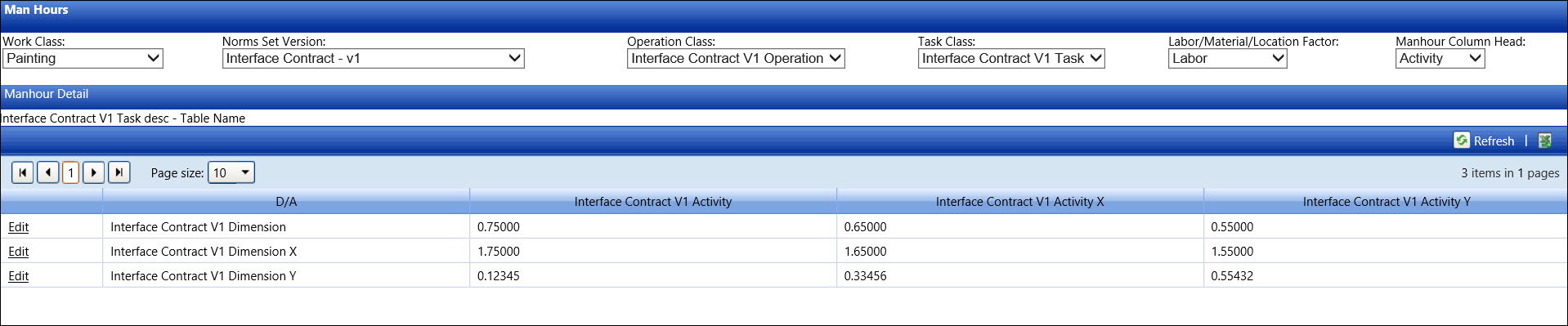Open the Task Class dropdown
This screenshot has width=1568, height=326.
pos(1011,58)
